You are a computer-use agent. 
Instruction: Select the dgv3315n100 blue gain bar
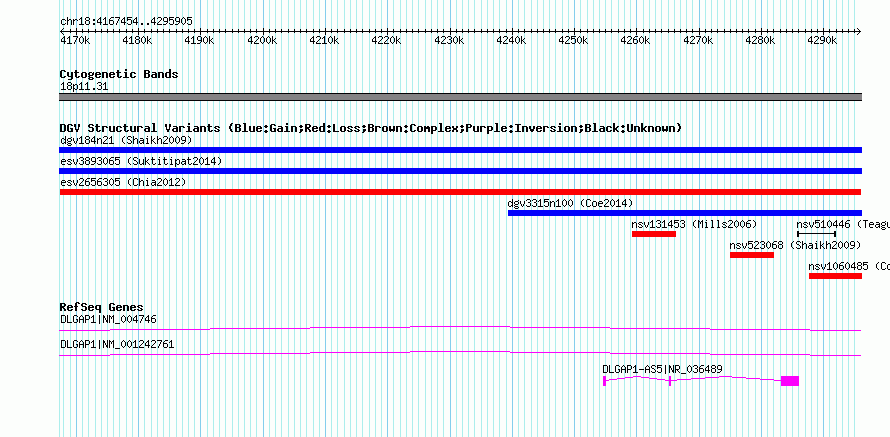coord(685,213)
